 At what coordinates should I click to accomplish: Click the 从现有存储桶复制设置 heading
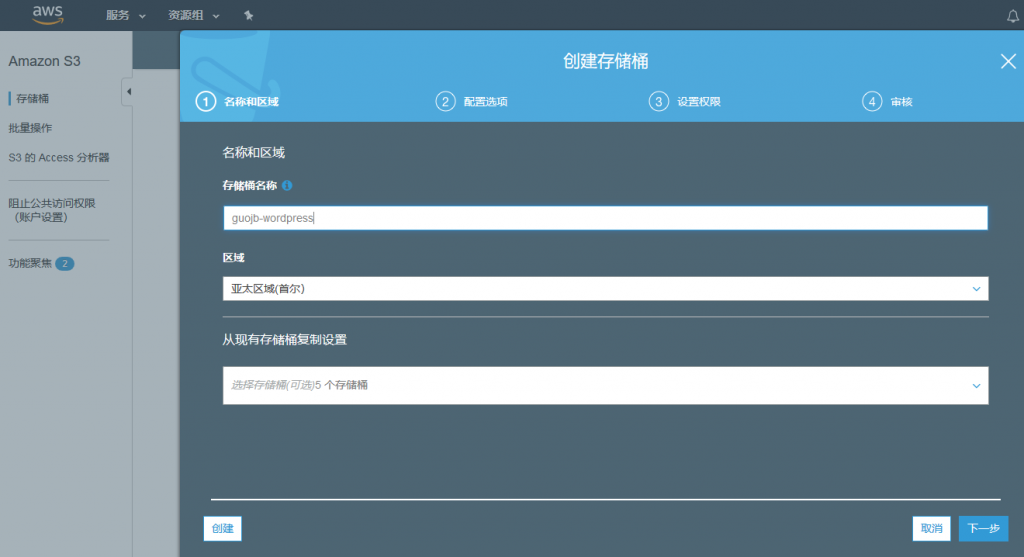click(x=284, y=340)
